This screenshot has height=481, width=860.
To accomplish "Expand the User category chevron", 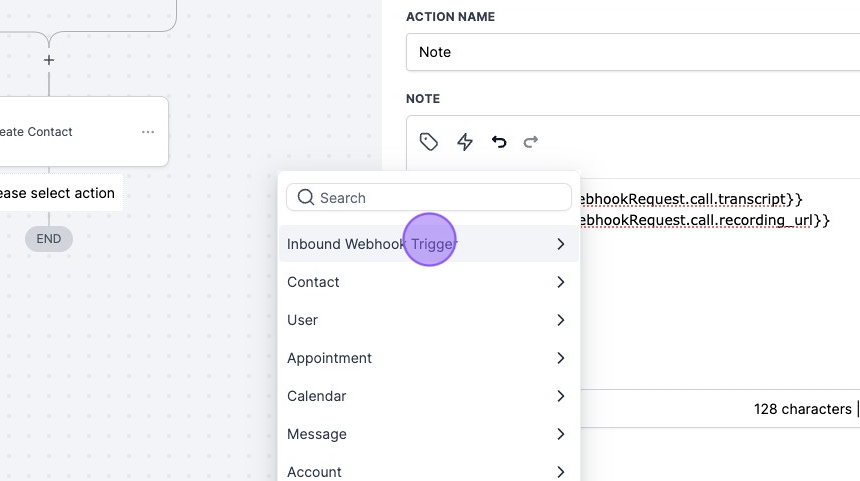I will tap(561, 320).
